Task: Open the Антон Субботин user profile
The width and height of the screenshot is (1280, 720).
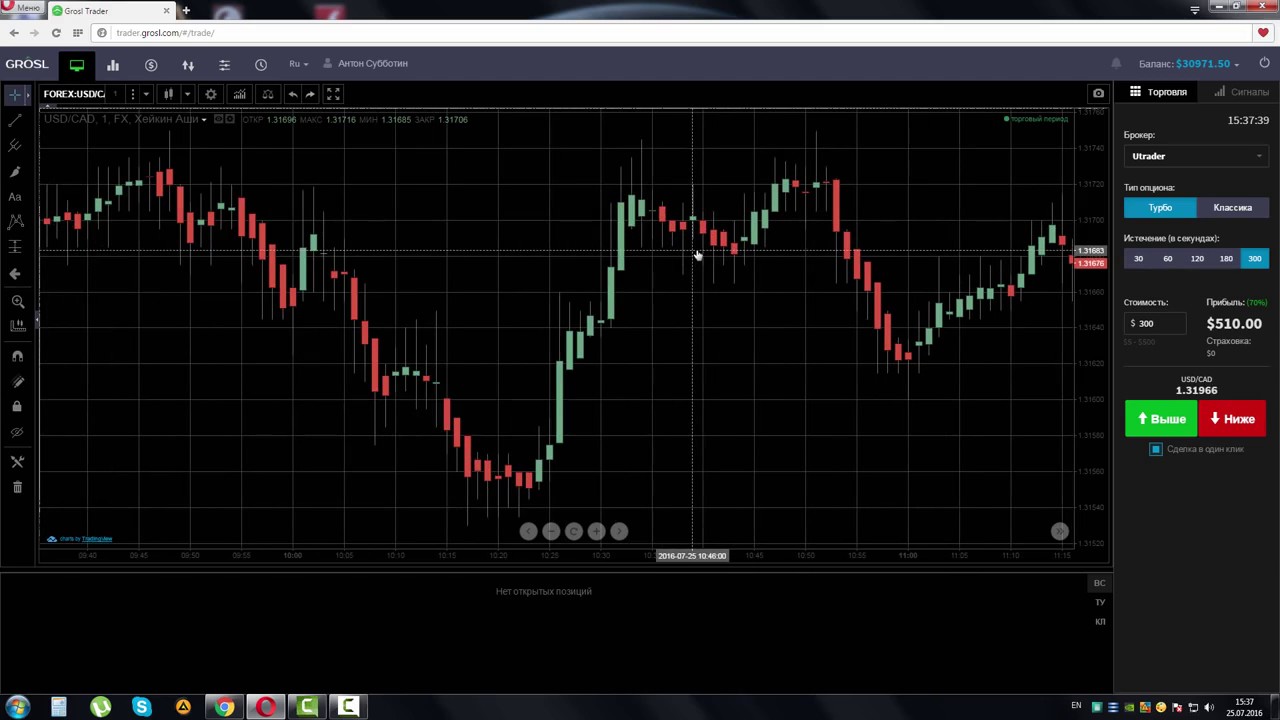Action: (365, 64)
